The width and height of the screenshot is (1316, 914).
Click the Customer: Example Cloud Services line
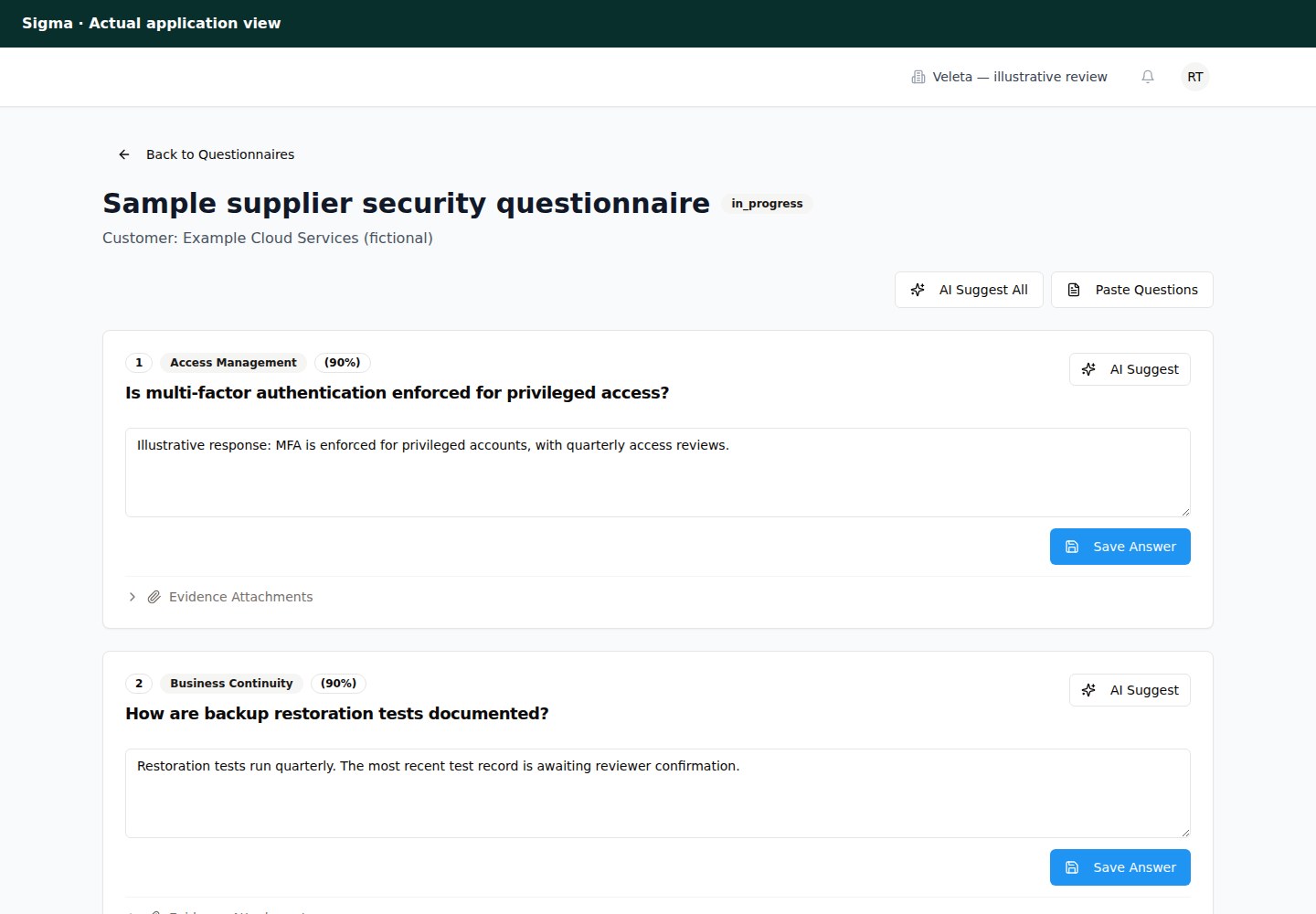(268, 238)
